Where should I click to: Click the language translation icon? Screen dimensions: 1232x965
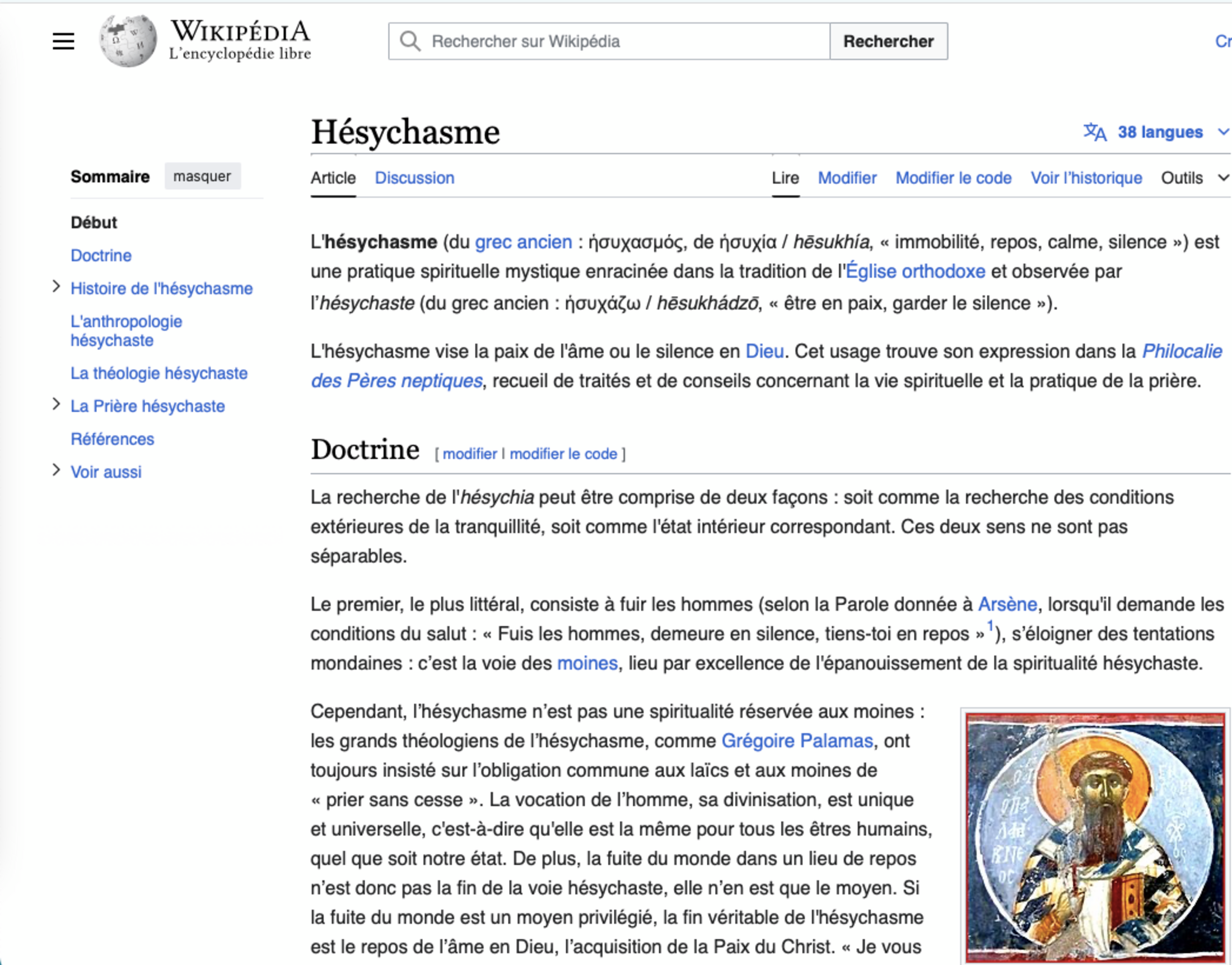1095,132
